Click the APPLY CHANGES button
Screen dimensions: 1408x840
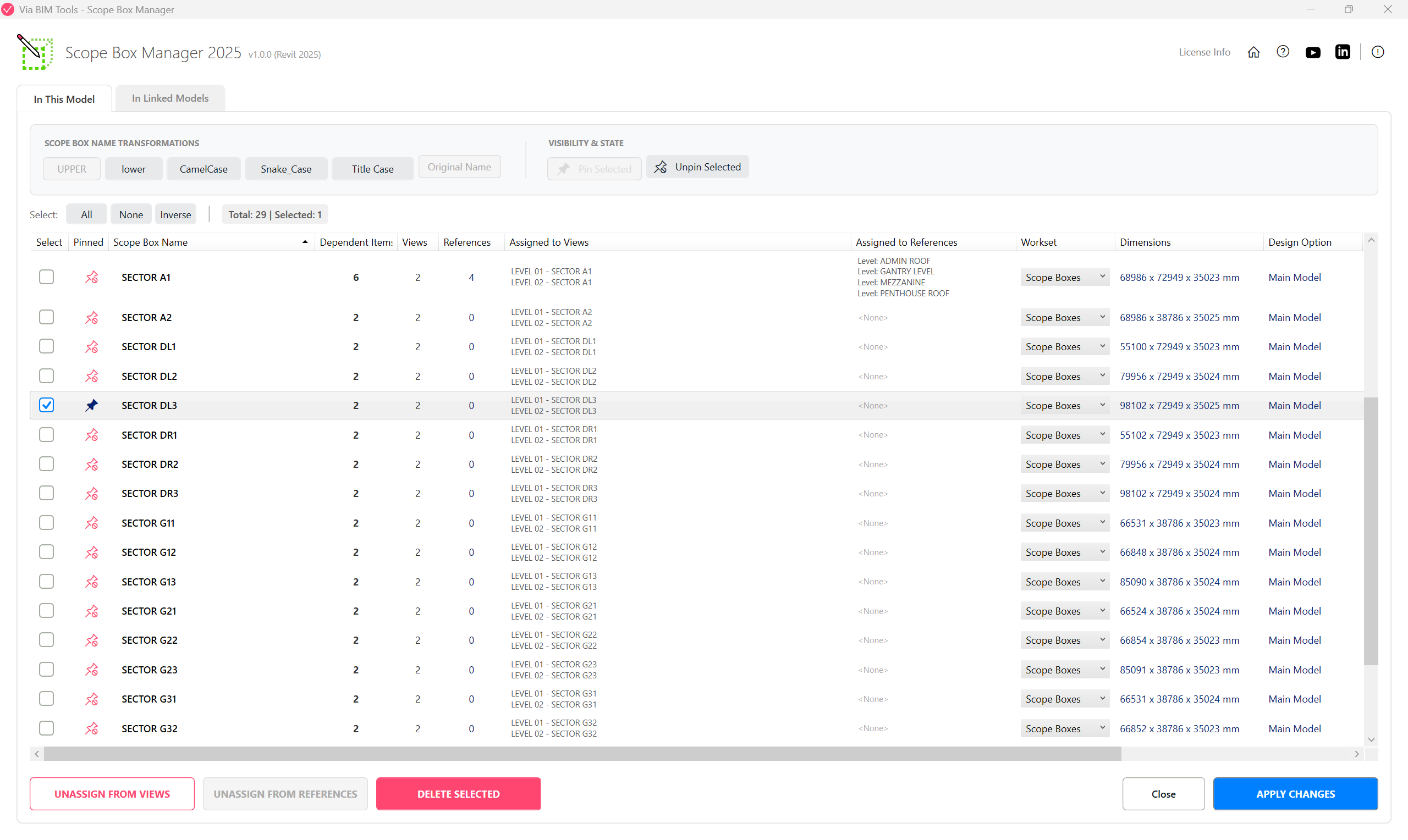pyautogui.click(x=1295, y=794)
